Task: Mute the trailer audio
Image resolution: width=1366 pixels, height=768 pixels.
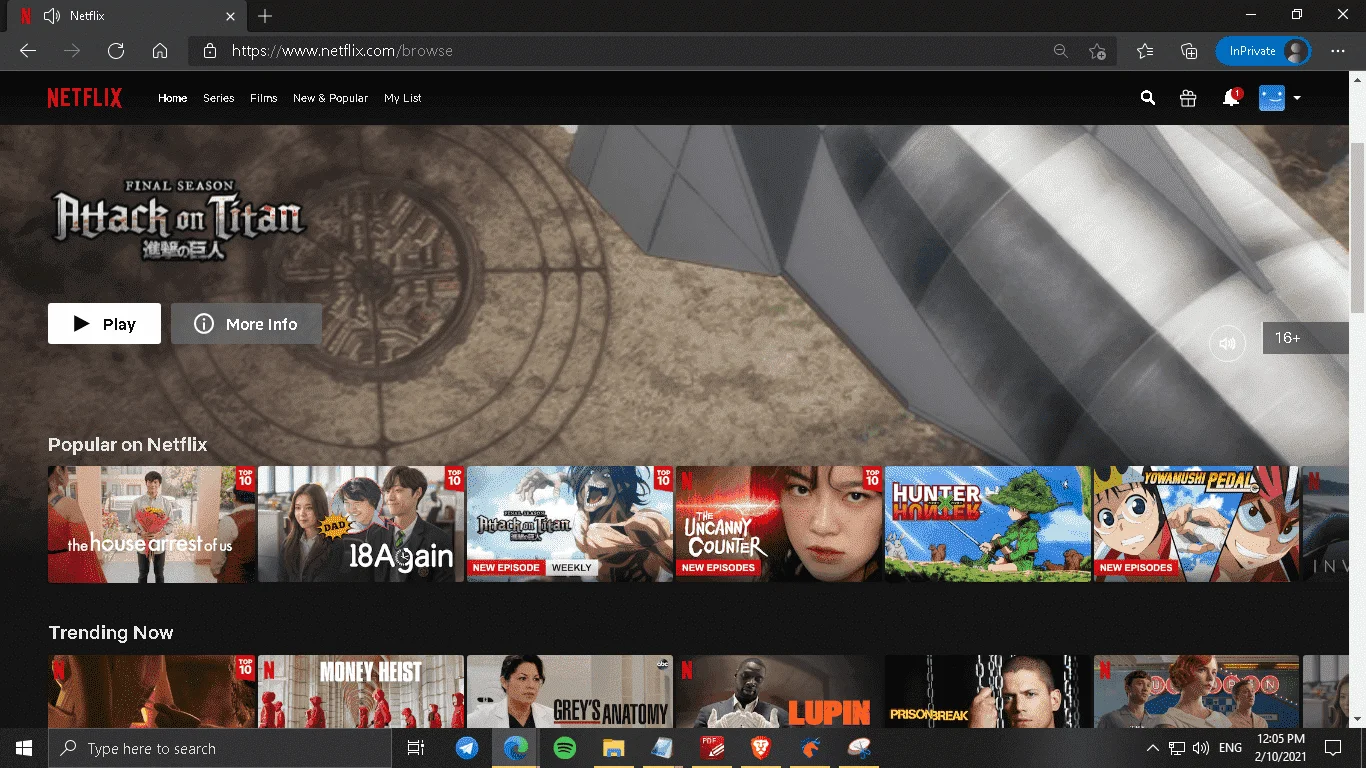Action: click(x=1228, y=343)
